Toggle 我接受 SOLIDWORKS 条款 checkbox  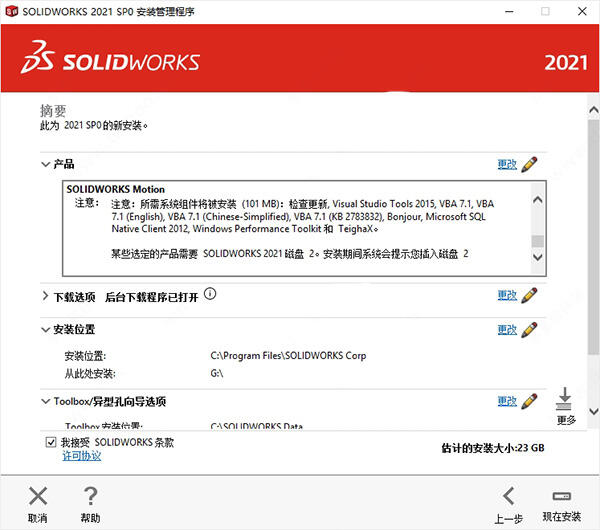[x=51, y=442]
